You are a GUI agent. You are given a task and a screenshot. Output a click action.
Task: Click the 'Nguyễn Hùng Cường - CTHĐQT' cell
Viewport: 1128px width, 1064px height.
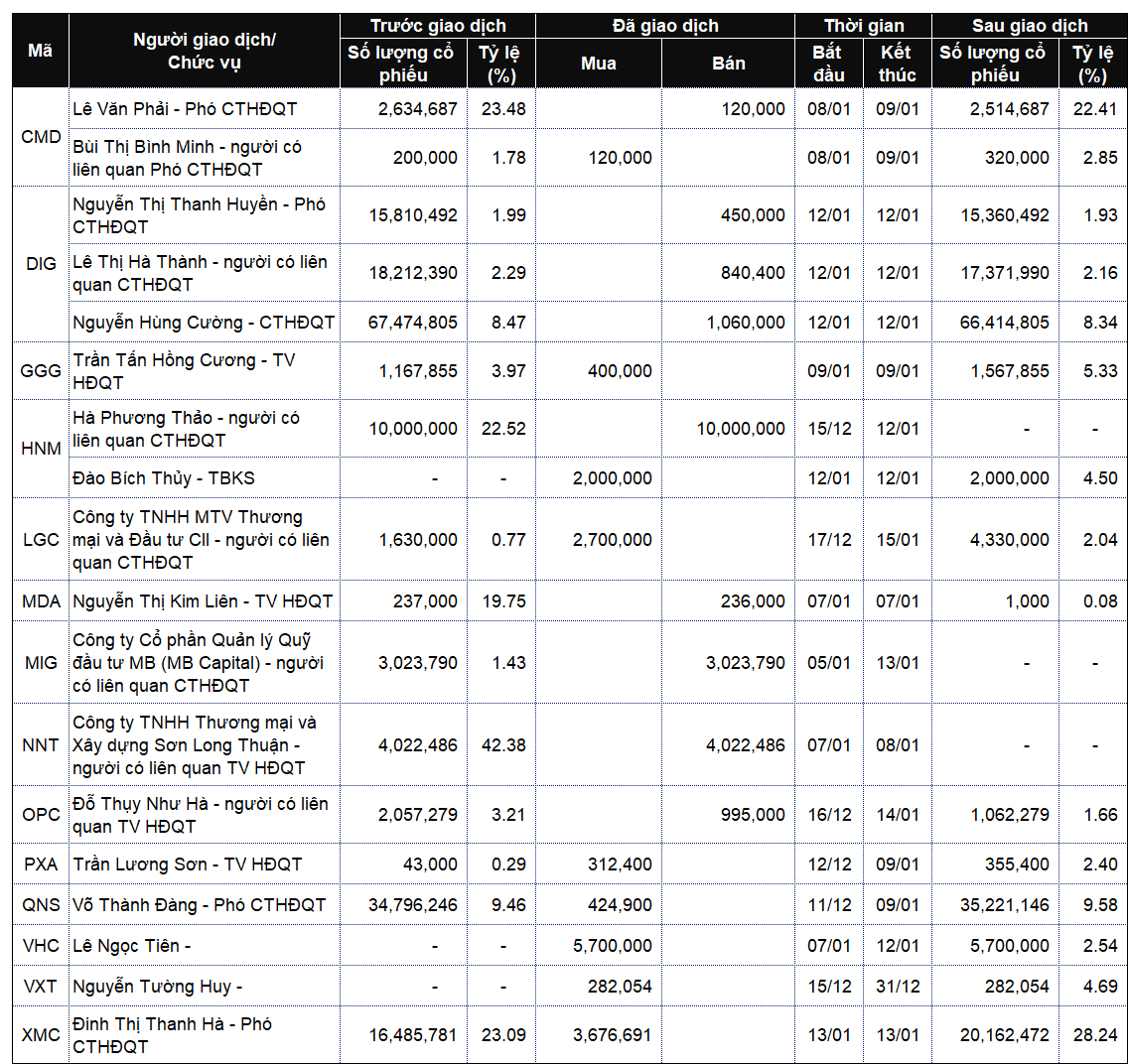click(204, 323)
